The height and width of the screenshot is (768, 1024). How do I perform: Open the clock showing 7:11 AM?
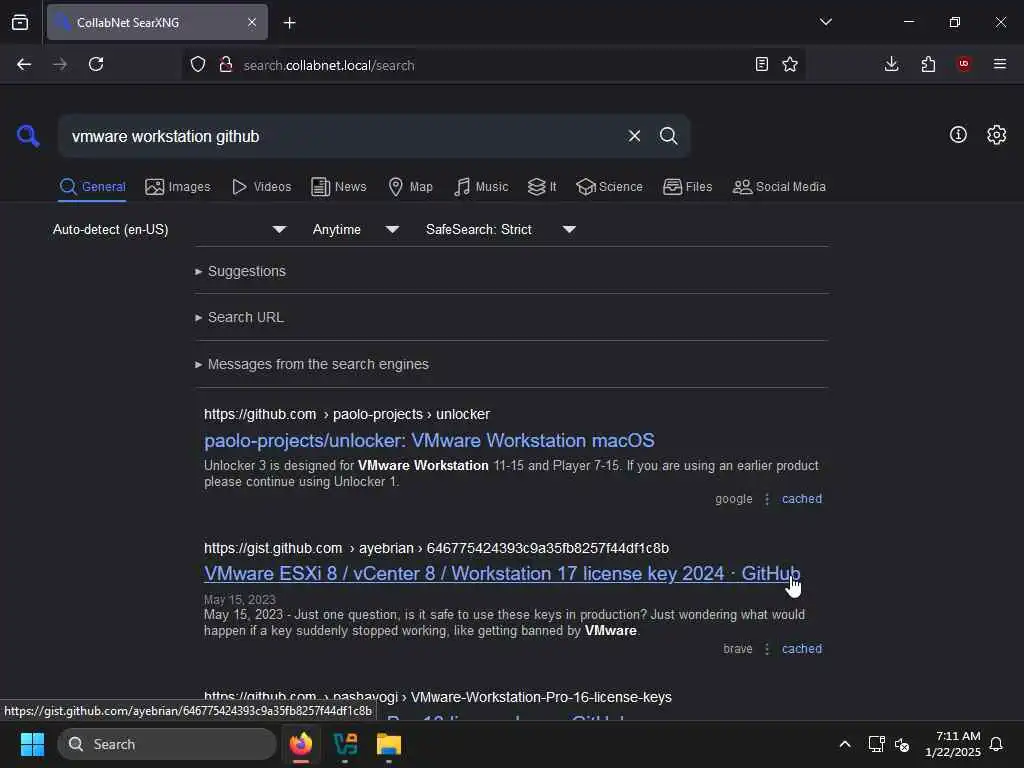(x=952, y=744)
